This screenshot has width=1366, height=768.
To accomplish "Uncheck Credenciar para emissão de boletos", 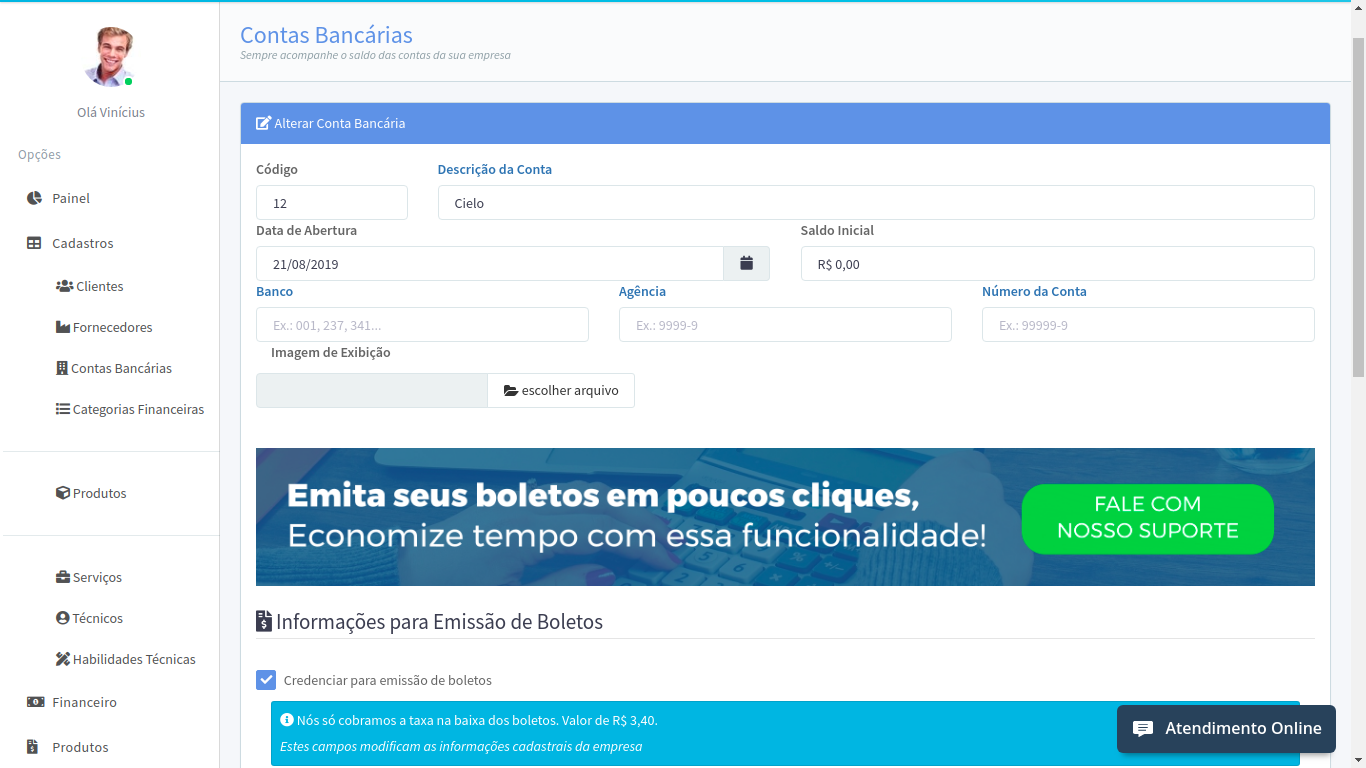I will pos(266,680).
